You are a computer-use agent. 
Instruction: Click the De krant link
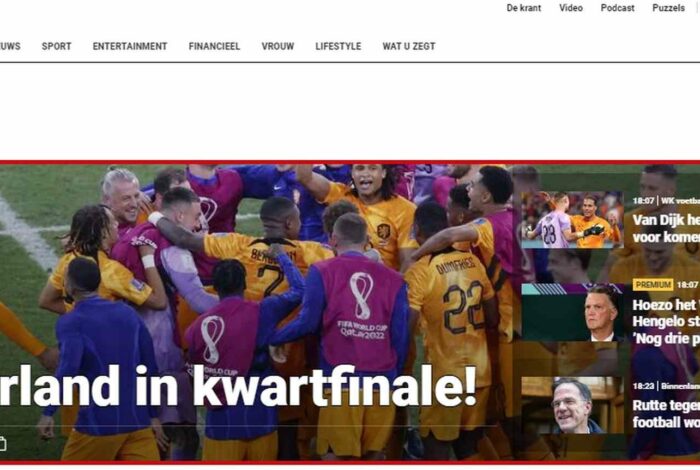point(524,8)
